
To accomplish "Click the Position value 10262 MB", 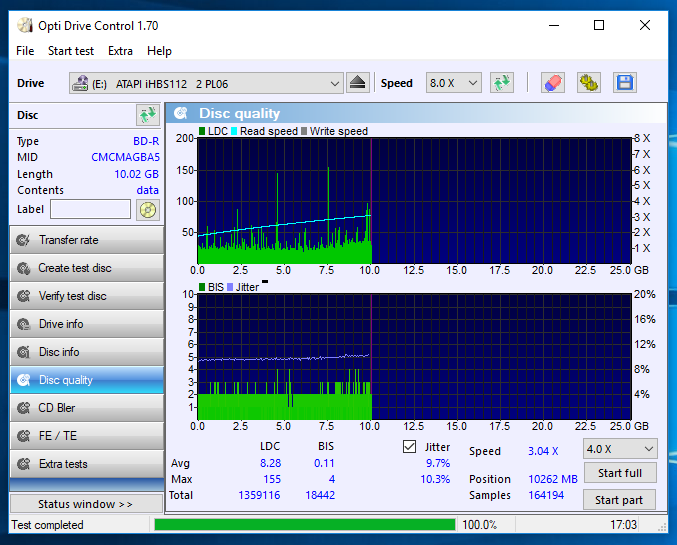I will point(553,479).
